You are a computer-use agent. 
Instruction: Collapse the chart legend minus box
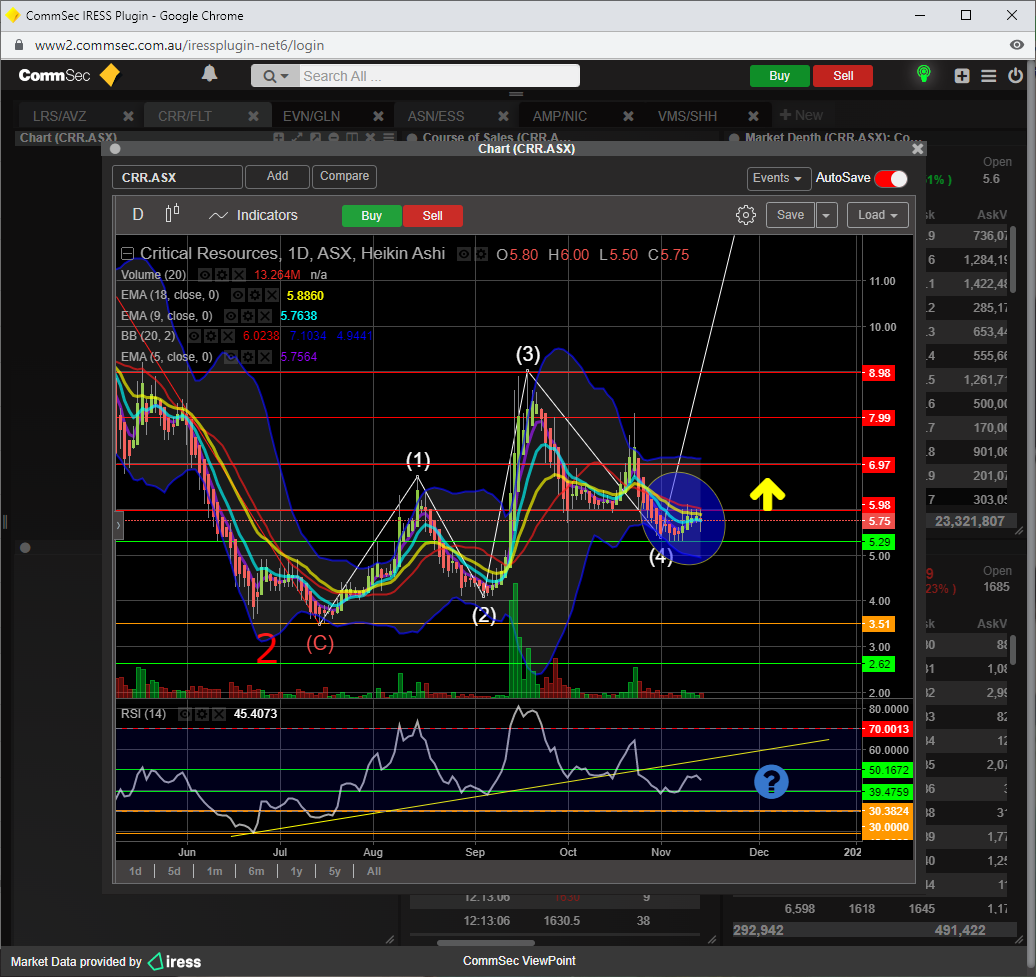pyautogui.click(x=128, y=254)
